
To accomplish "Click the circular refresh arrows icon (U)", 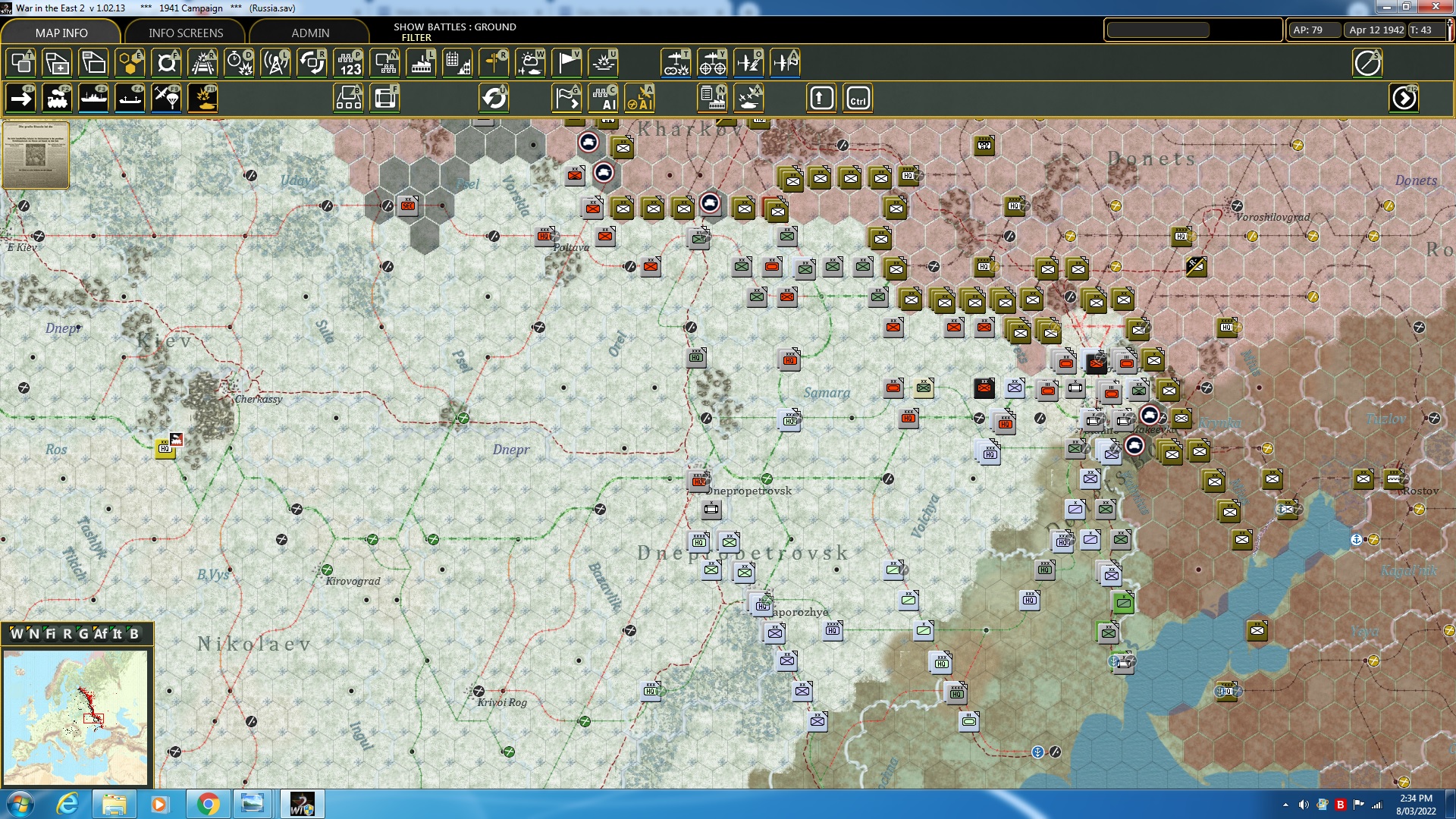I will [494, 98].
